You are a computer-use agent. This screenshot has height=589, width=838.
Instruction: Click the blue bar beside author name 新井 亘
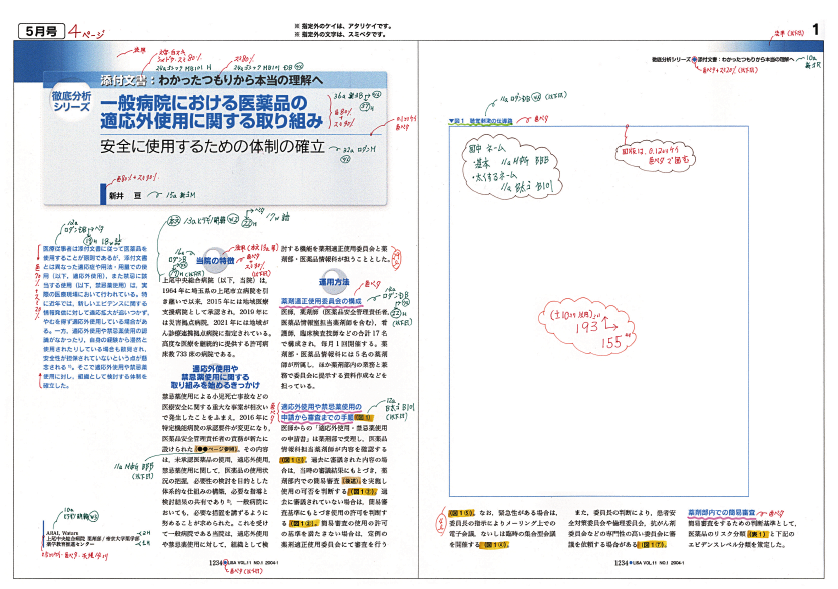102,191
